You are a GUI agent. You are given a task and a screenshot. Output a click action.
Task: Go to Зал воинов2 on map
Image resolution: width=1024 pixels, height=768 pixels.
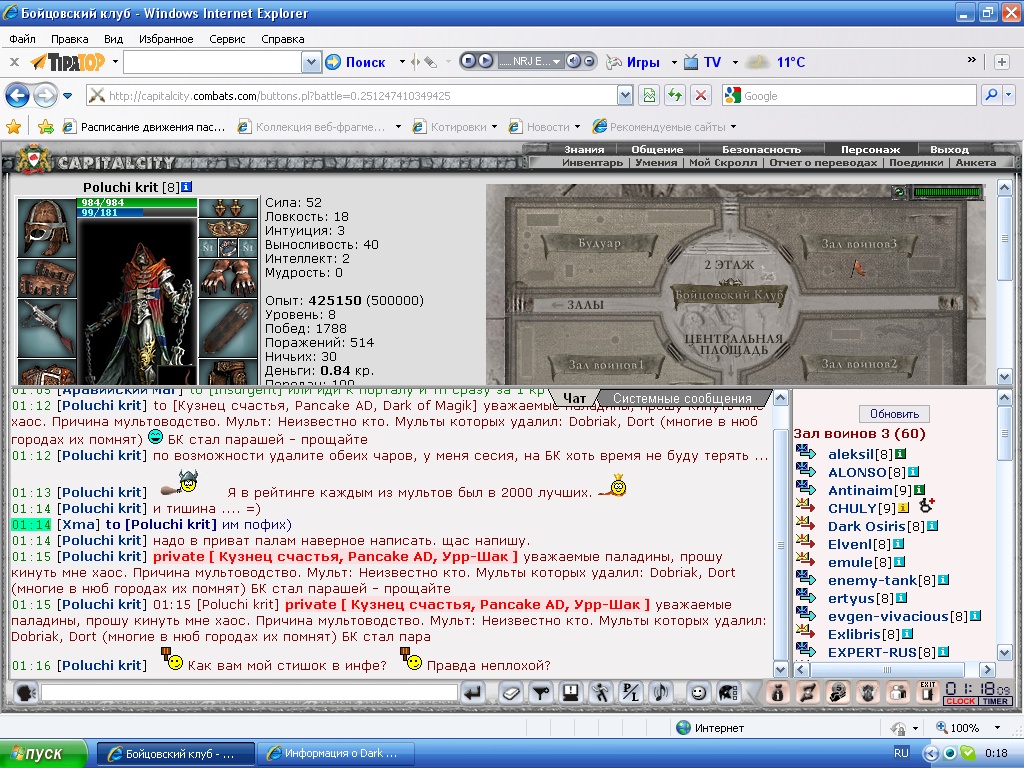click(859, 364)
